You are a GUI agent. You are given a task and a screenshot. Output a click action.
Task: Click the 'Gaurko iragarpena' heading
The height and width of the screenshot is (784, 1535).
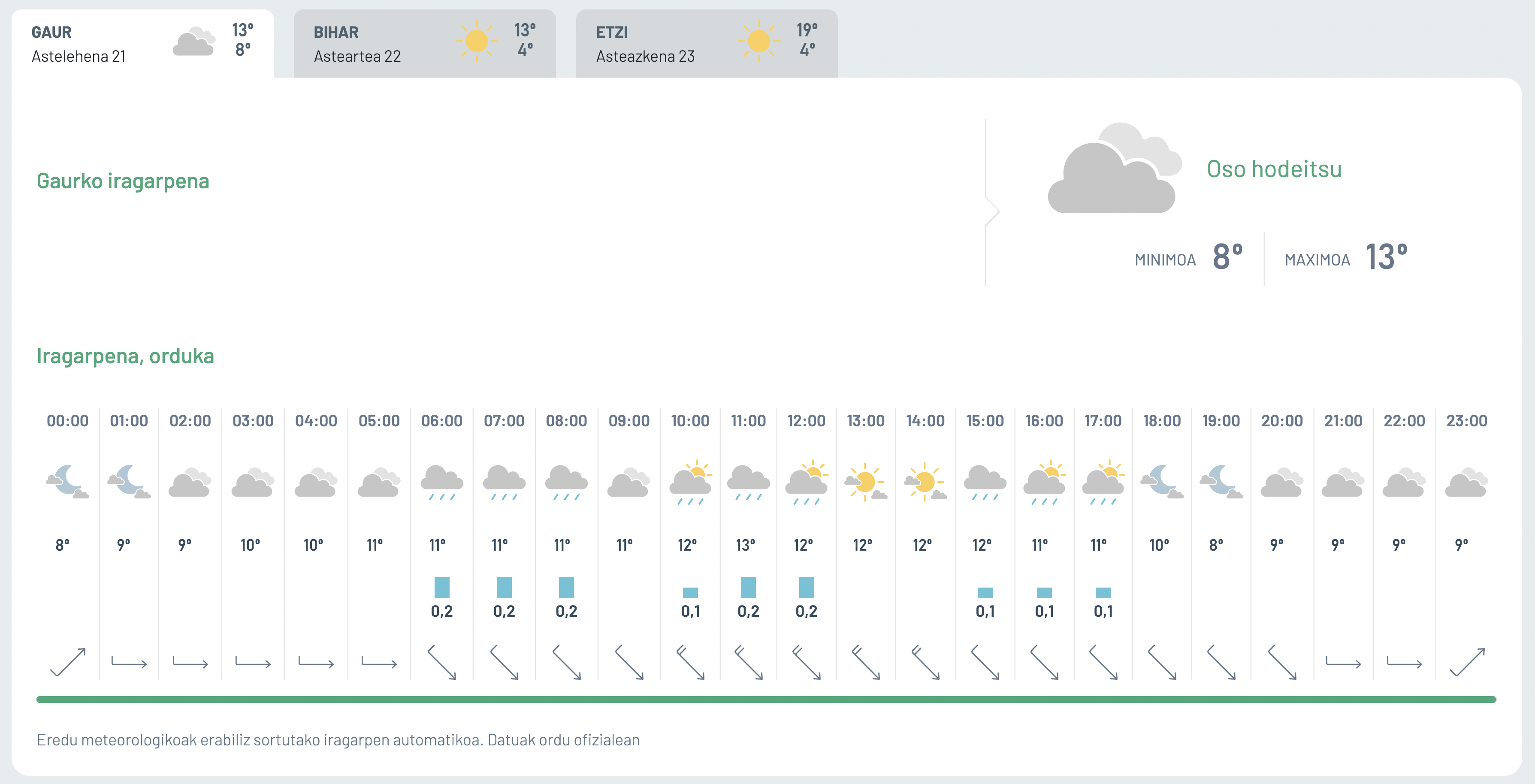tap(123, 181)
